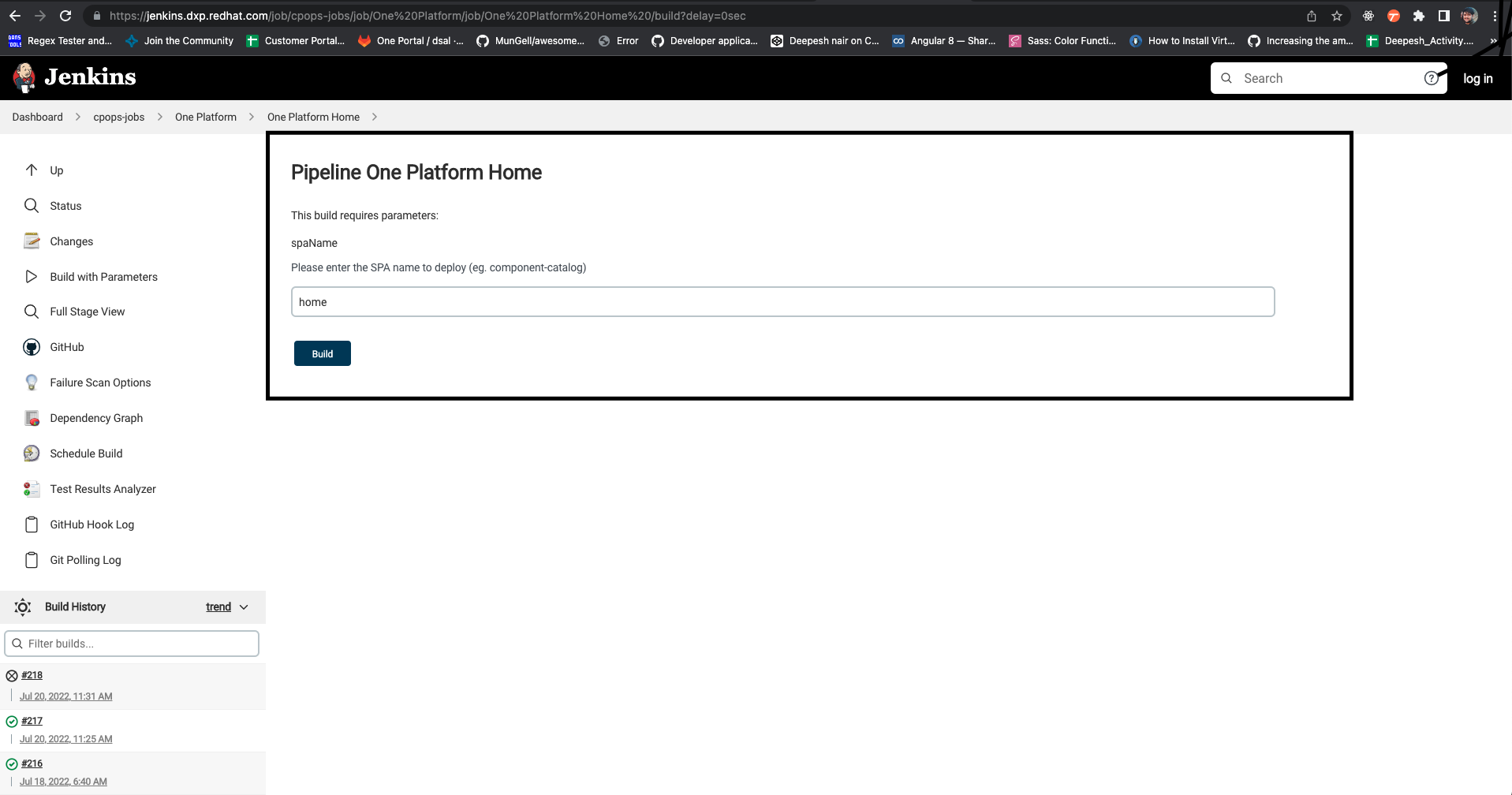Viewport: 1512px width, 795px height.
Task: Click the Schedule Build clock icon
Action: pyautogui.click(x=32, y=453)
